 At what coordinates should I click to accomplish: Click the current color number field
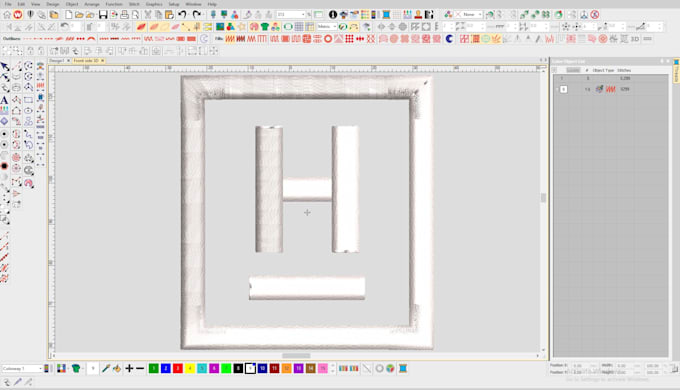[x=92, y=368]
